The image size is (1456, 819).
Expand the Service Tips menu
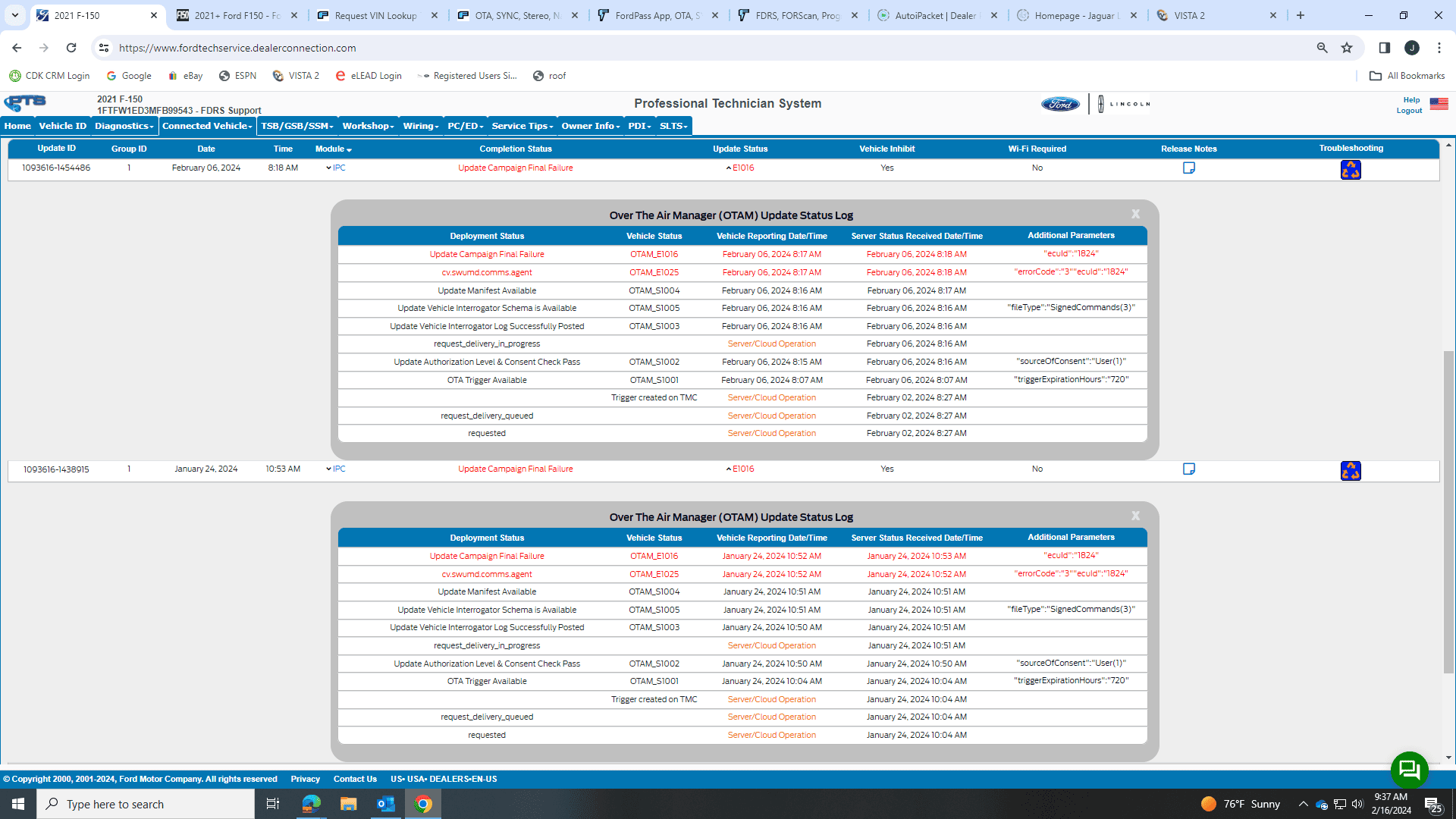[522, 126]
